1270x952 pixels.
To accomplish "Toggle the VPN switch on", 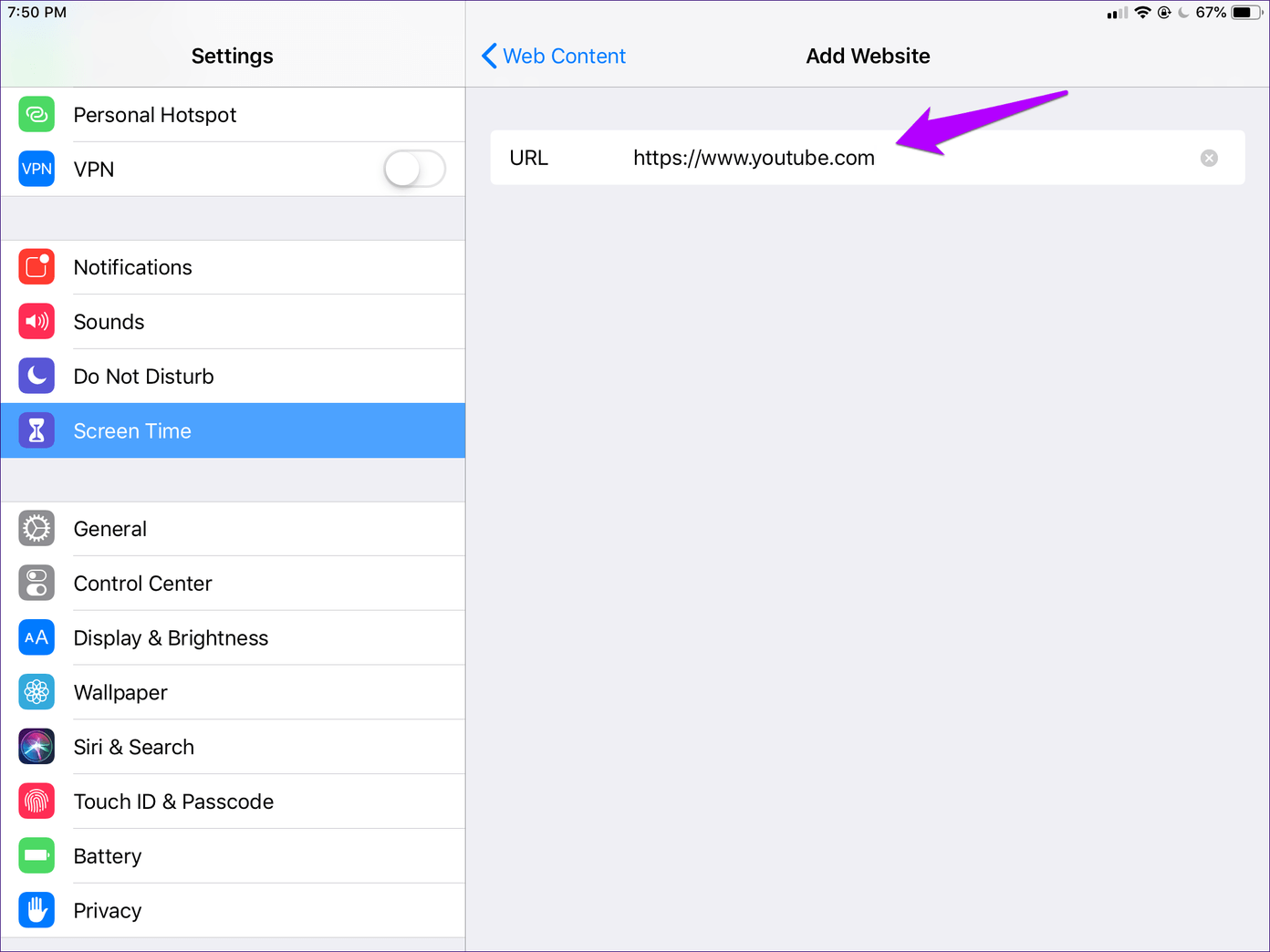I will click(x=414, y=169).
